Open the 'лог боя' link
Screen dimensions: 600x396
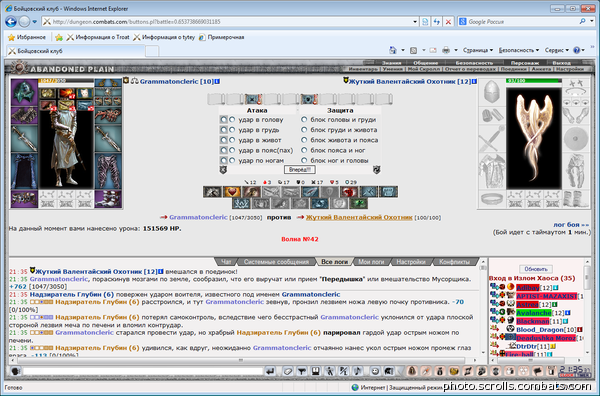coord(571,225)
